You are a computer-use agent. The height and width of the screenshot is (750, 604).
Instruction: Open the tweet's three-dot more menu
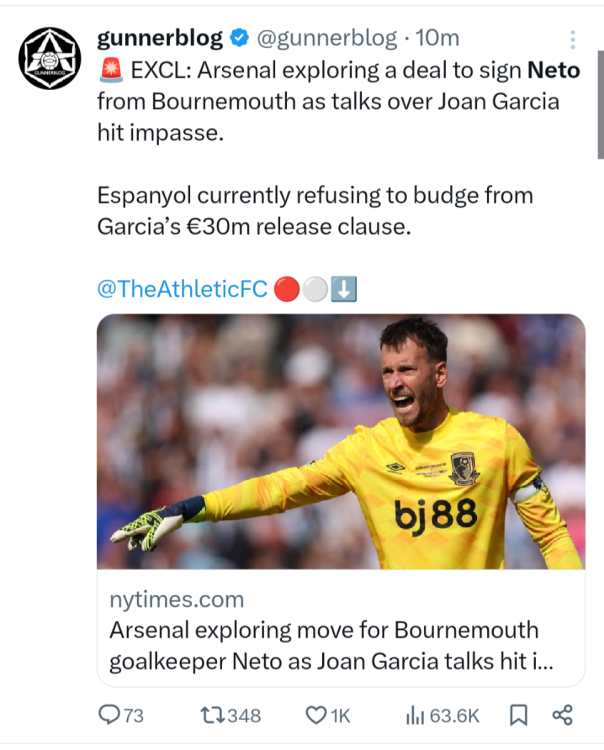(x=573, y=40)
